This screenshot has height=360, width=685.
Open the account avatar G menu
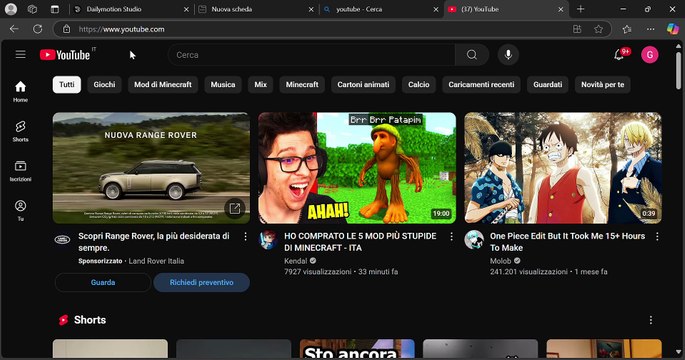coord(650,55)
